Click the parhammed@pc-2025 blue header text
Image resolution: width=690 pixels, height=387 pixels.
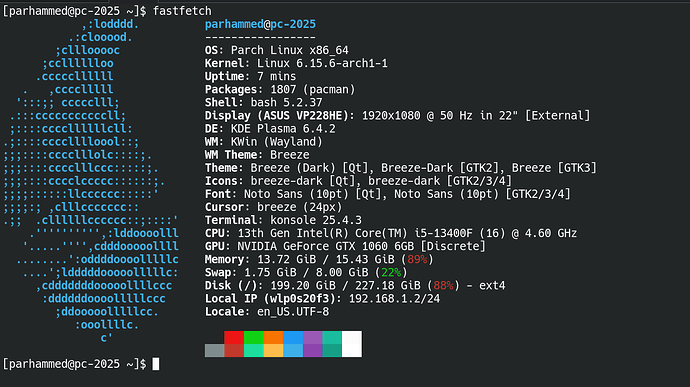[x=260, y=24]
